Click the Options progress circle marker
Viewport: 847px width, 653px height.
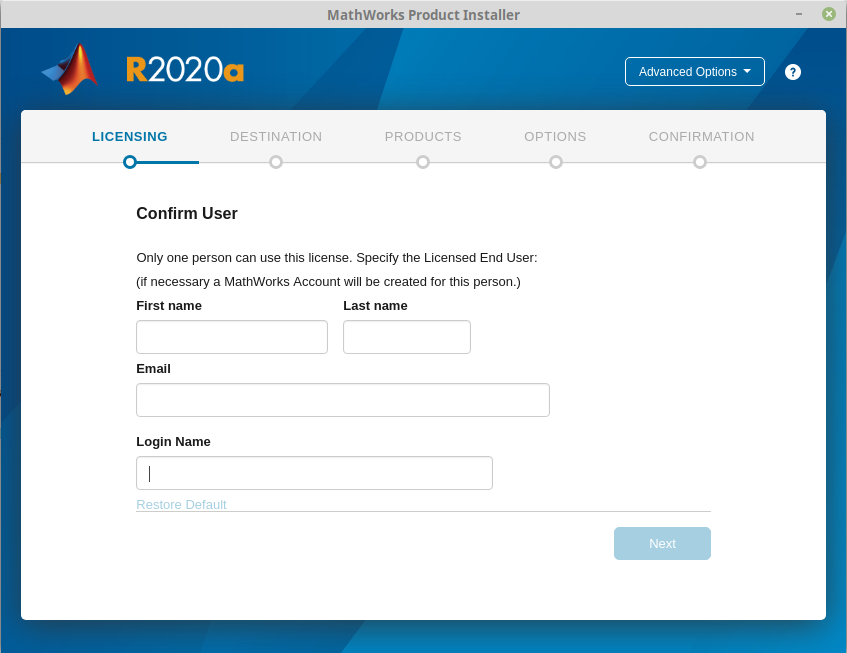point(556,162)
